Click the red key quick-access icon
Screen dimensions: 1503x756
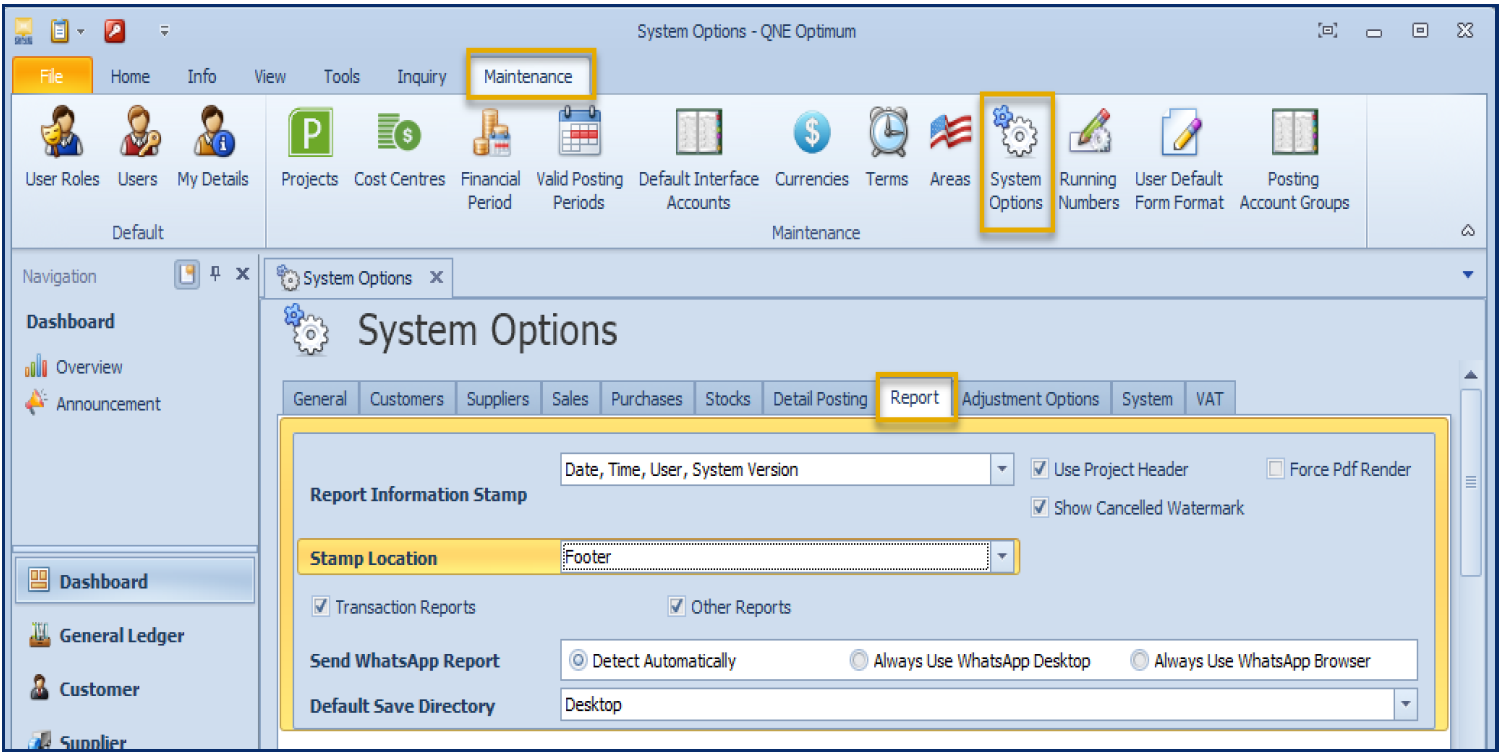click(114, 31)
